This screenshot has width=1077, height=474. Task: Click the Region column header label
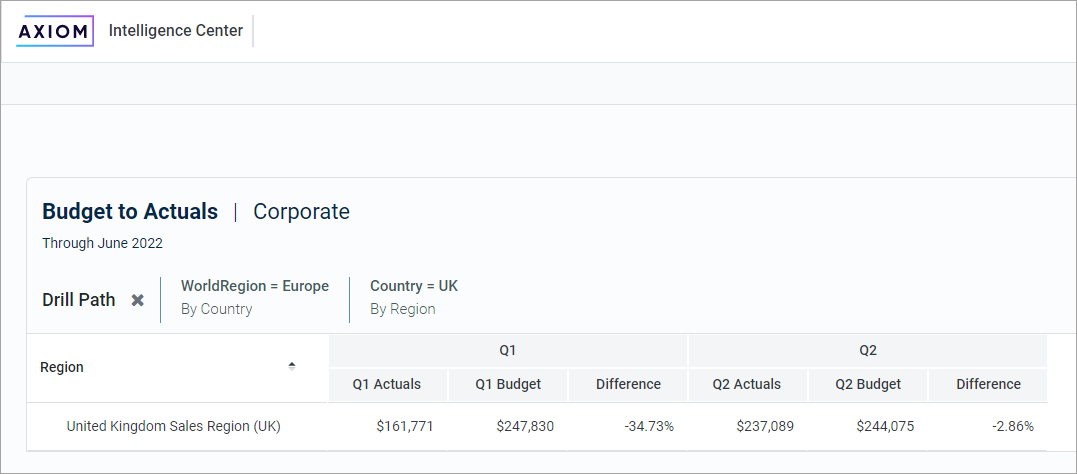pyautogui.click(x=62, y=367)
